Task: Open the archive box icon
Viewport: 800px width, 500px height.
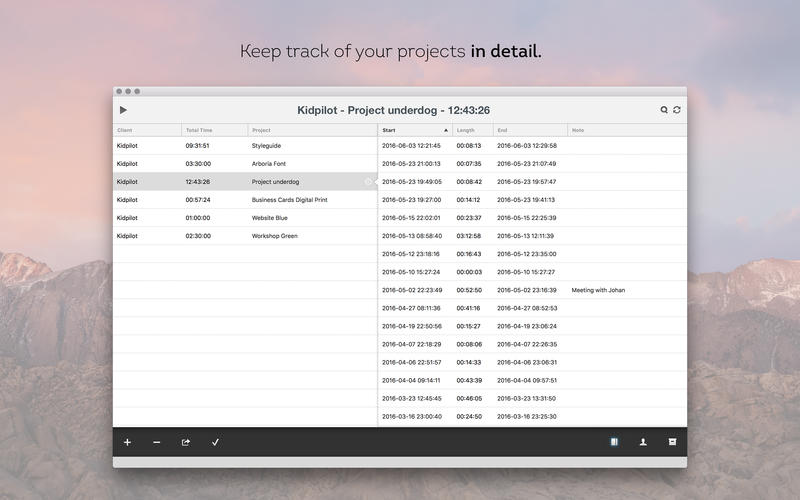Action: pyautogui.click(x=672, y=442)
